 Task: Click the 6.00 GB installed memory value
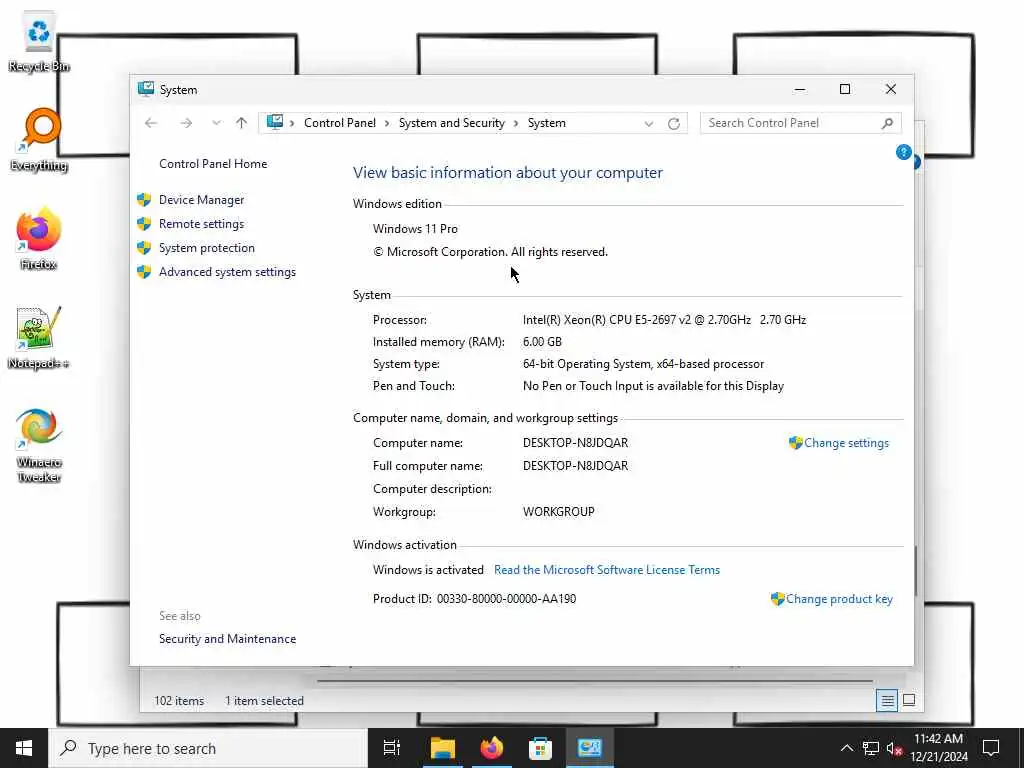point(542,342)
